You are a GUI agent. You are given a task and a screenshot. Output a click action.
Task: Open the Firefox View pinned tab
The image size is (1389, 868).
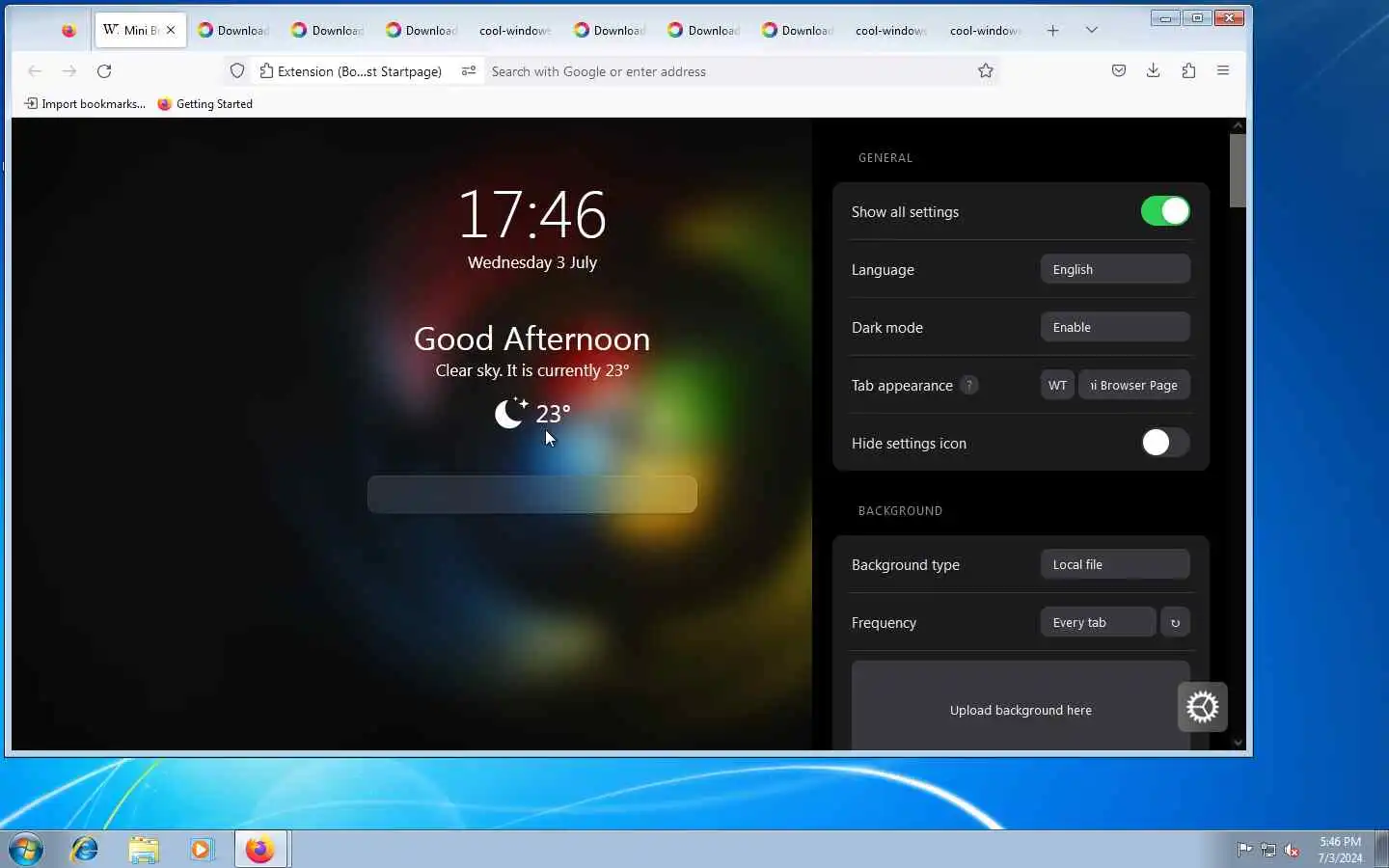coord(68,31)
